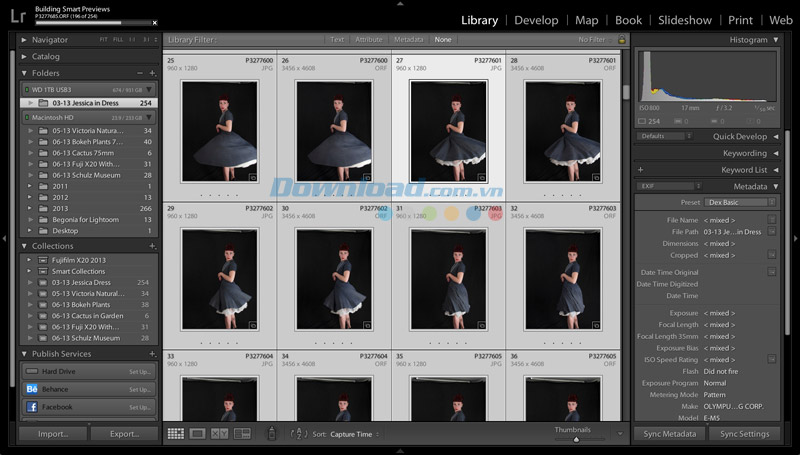800x455 pixels.
Task: Set Navigator zoom to FIT
Action: click(104, 40)
